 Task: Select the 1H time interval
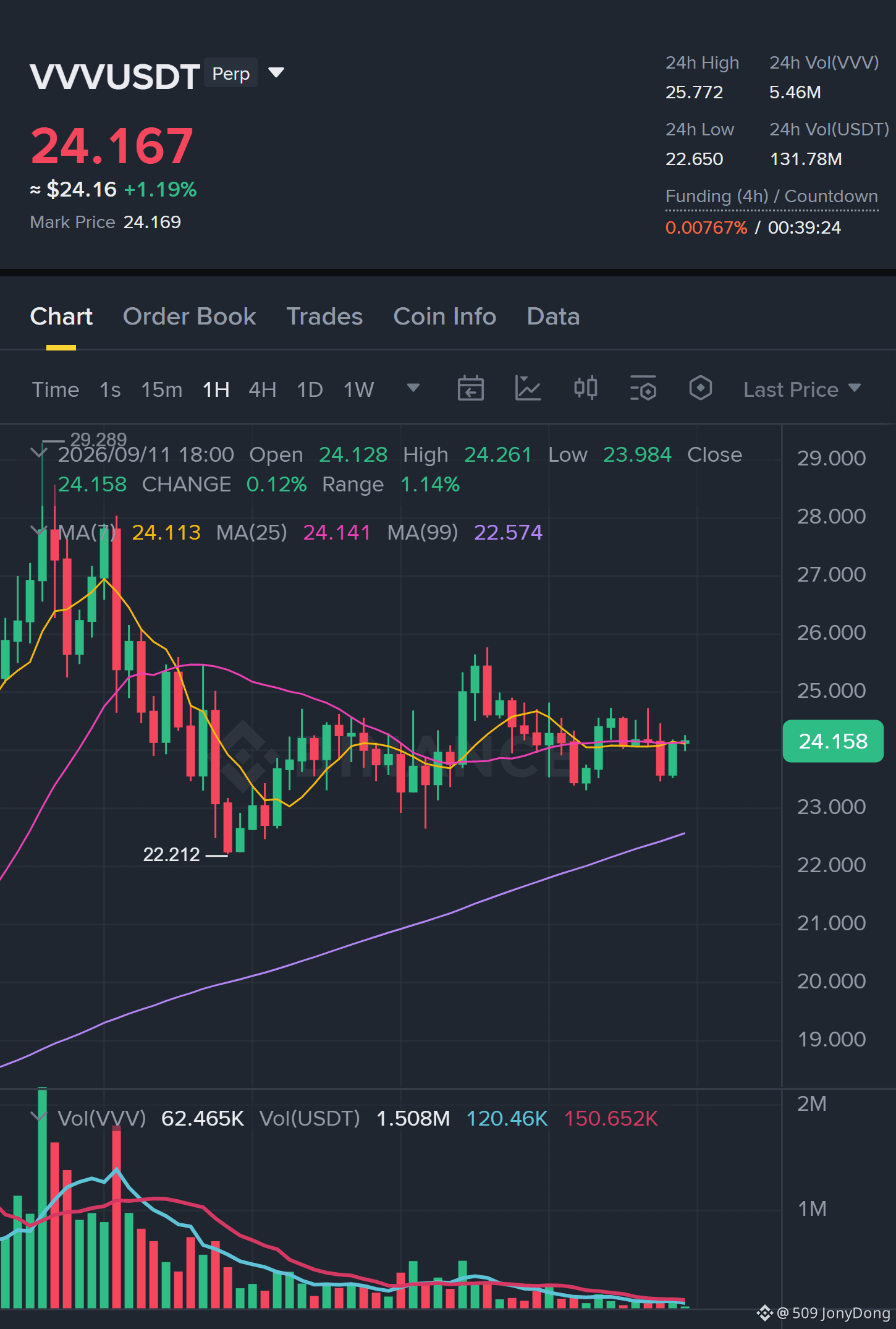click(216, 390)
